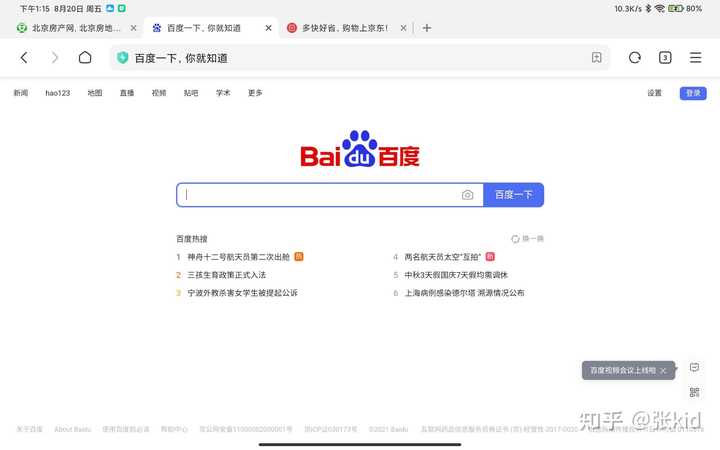Focus the Baidu search input box
Image resolution: width=720 pixels, height=450 pixels.
click(x=330, y=195)
